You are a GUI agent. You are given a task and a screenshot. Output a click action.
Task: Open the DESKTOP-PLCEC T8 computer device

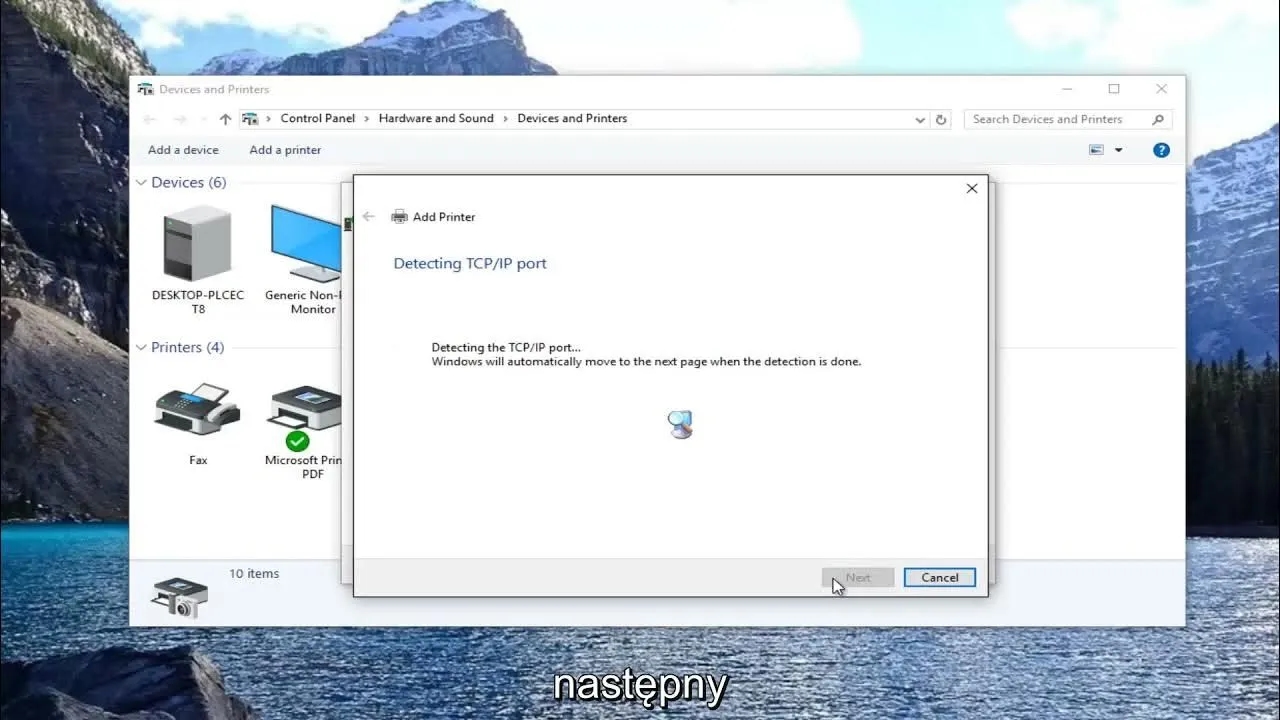tap(196, 245)
